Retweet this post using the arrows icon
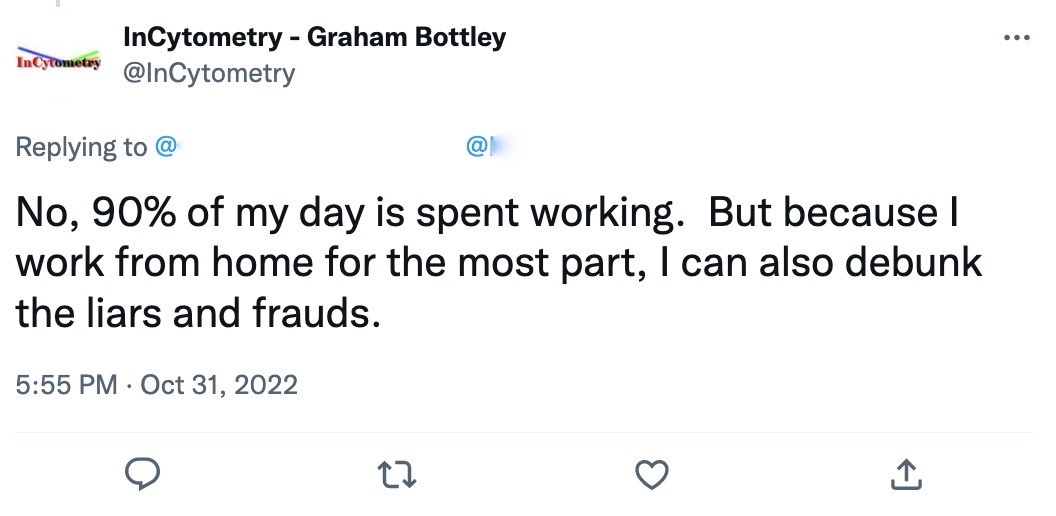Screen dimensions: 1056x516 (x=397, y=474)
